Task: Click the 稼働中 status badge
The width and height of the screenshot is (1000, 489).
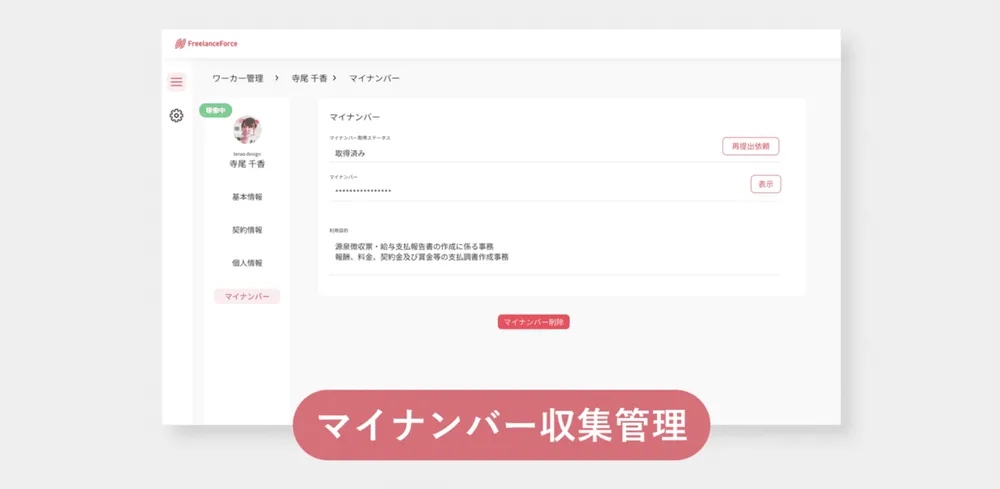Action: (216, 110)
